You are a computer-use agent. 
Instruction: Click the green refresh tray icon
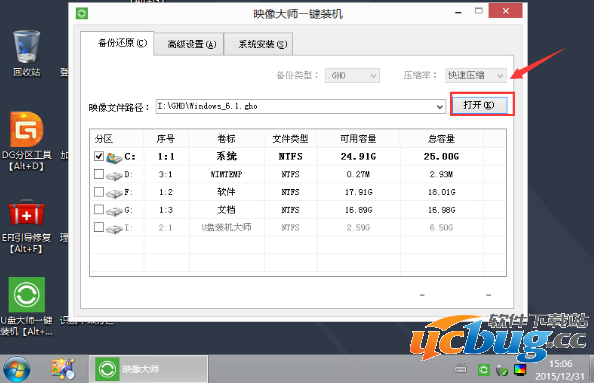tap(483, 369)
